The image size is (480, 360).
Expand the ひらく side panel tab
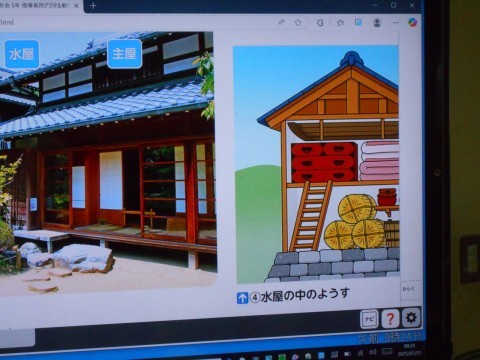click(x=409, y=289)
